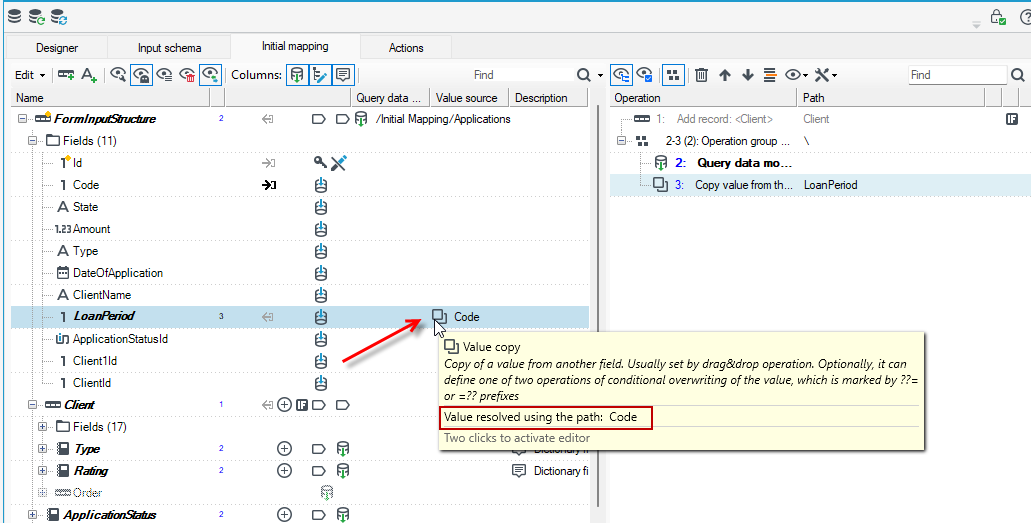Toggle the eye with teal database filter
This screenshot has height=523, width=1031.
(x=210, y=75)
